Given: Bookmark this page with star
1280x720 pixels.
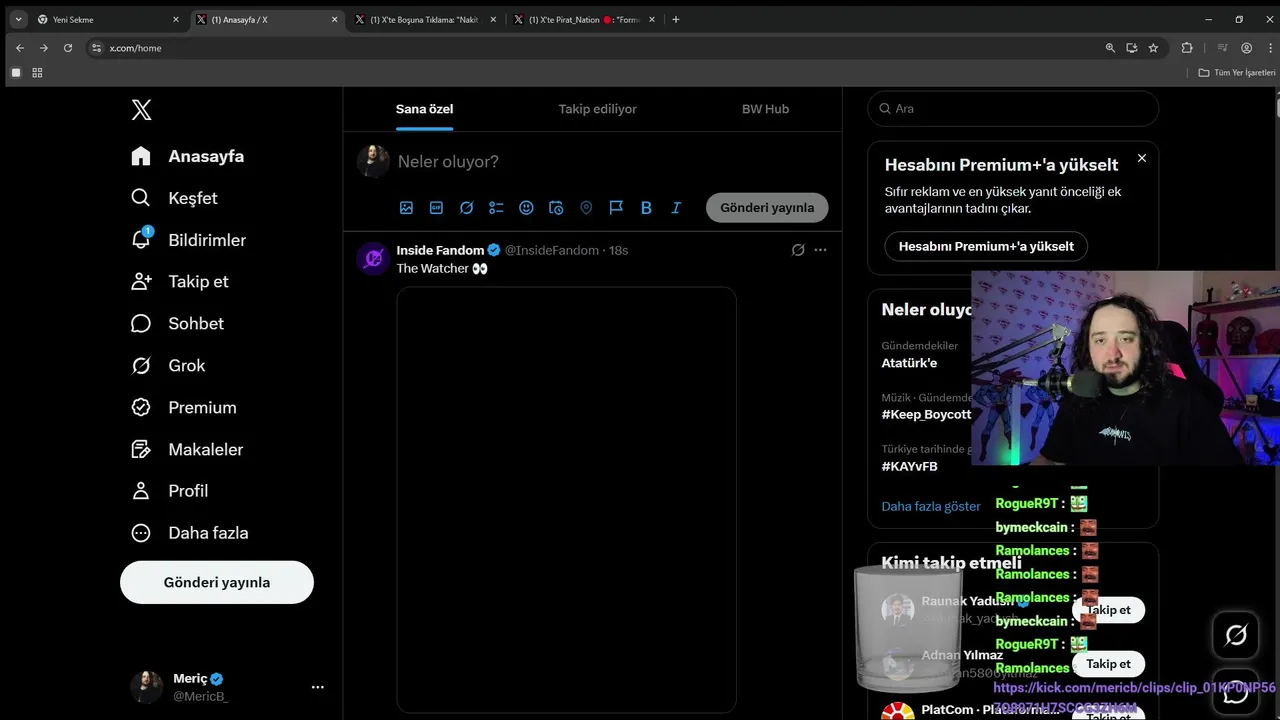Looking at the screenshot, I should 1153,48.
